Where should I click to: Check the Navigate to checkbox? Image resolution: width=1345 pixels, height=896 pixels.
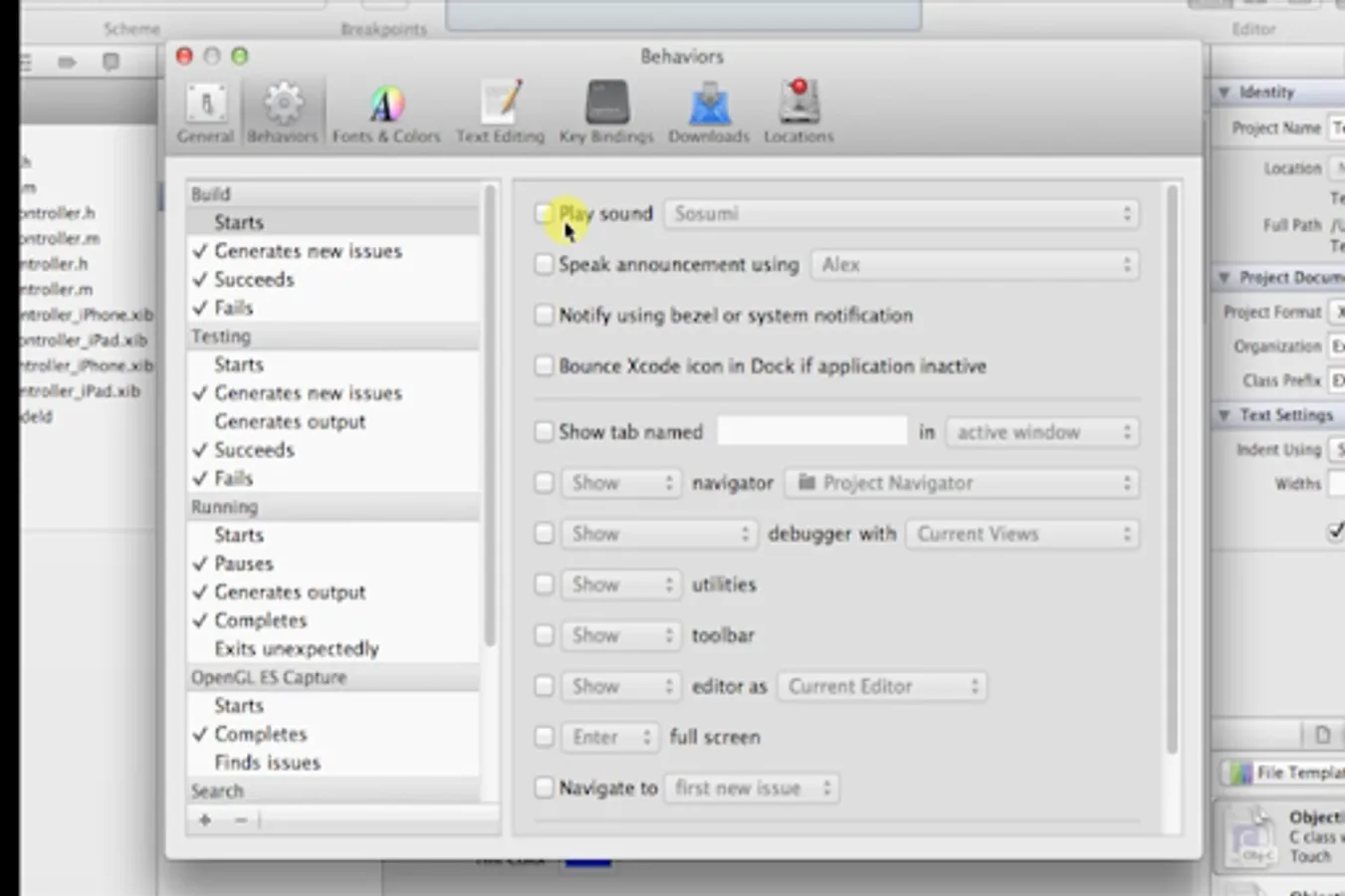[x=544, y=787]
